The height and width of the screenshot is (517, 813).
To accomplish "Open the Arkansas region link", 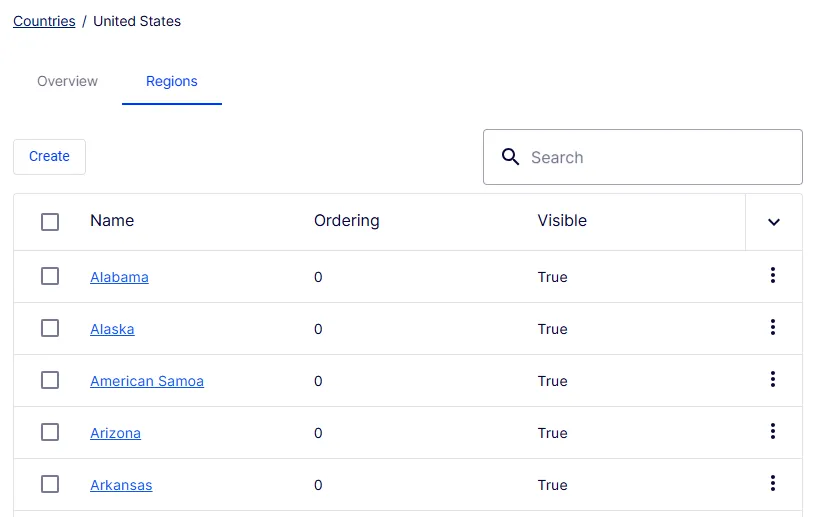I will [121, 485].
